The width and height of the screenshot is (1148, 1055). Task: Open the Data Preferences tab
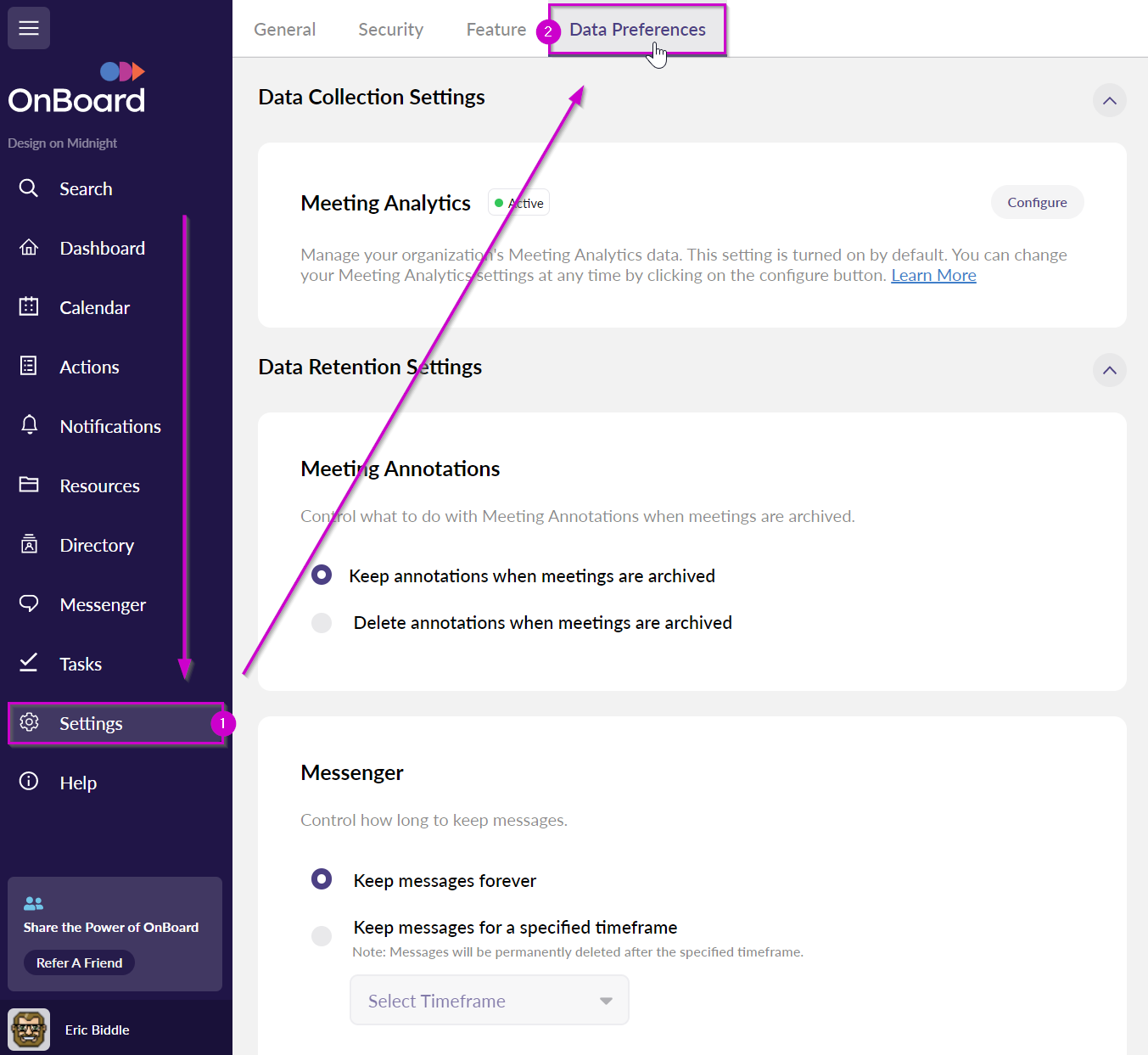[x=637, y=30]
